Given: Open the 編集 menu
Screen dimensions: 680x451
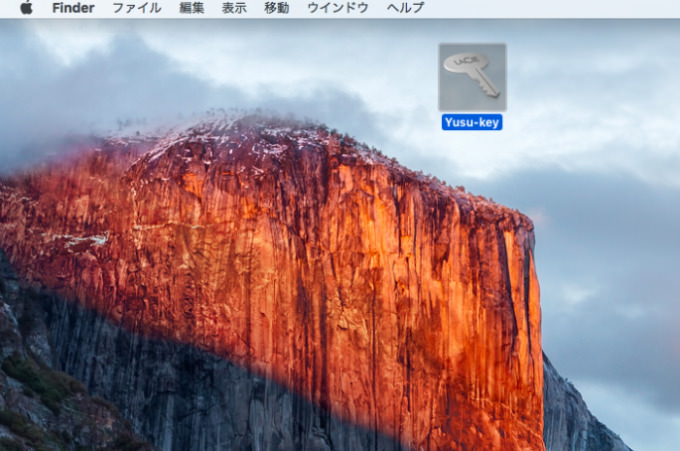Looking at the screenshot, I should pos(191,8).
